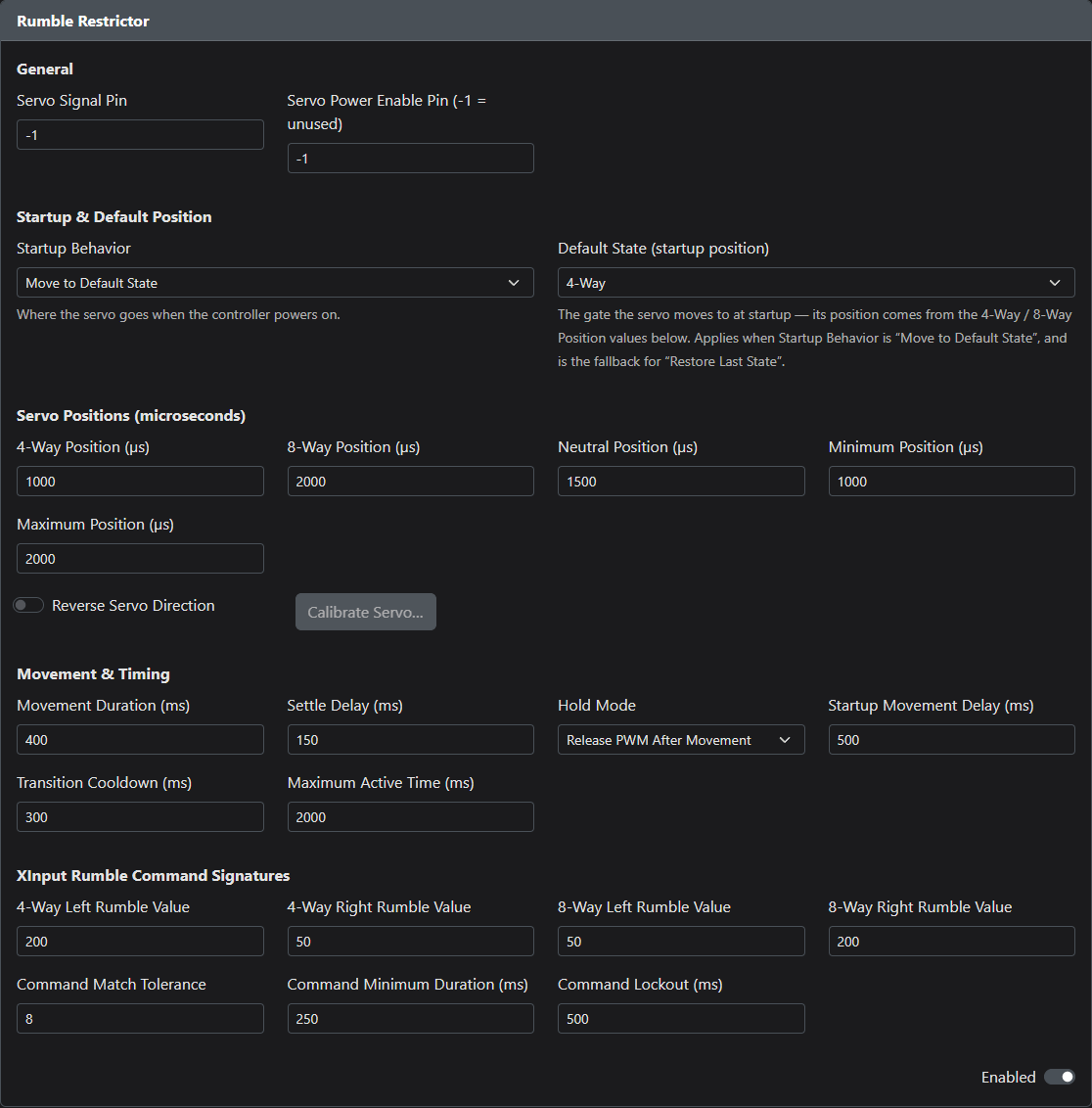Click the 'Movement & Timing' heading
This screenshot has height=1108, width=1092.
93,674
